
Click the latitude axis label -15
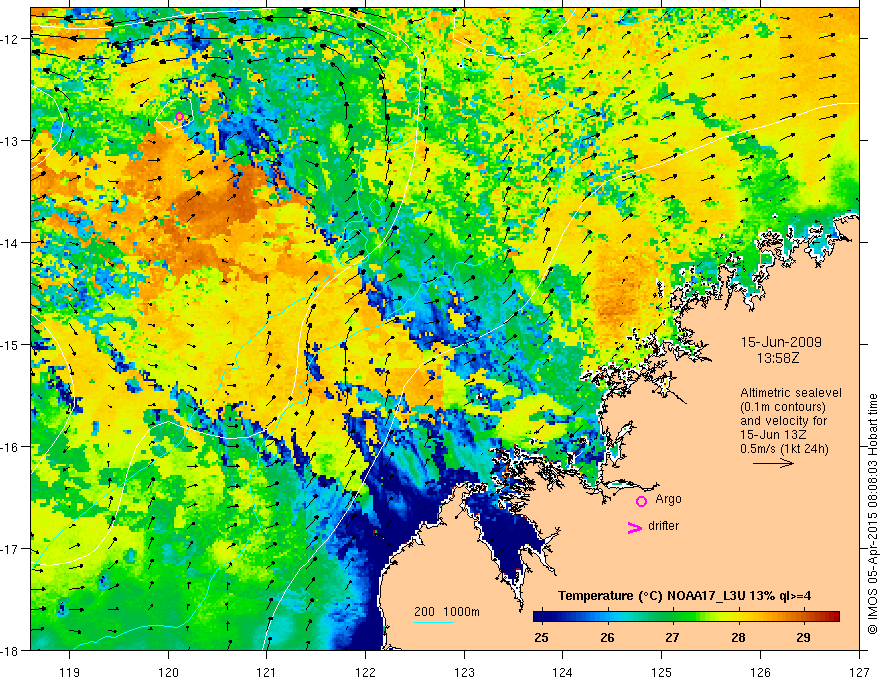(11, 344)
